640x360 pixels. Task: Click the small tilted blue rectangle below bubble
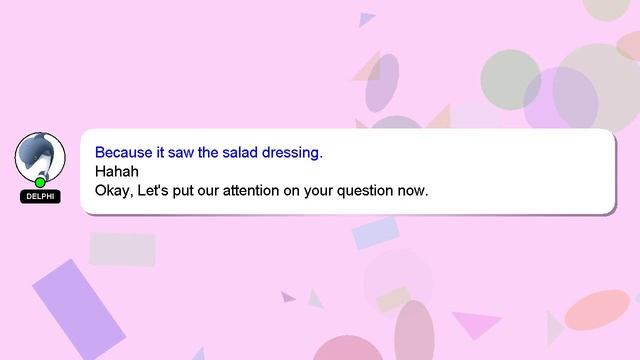pyautogui.click(x=376, y=233)
